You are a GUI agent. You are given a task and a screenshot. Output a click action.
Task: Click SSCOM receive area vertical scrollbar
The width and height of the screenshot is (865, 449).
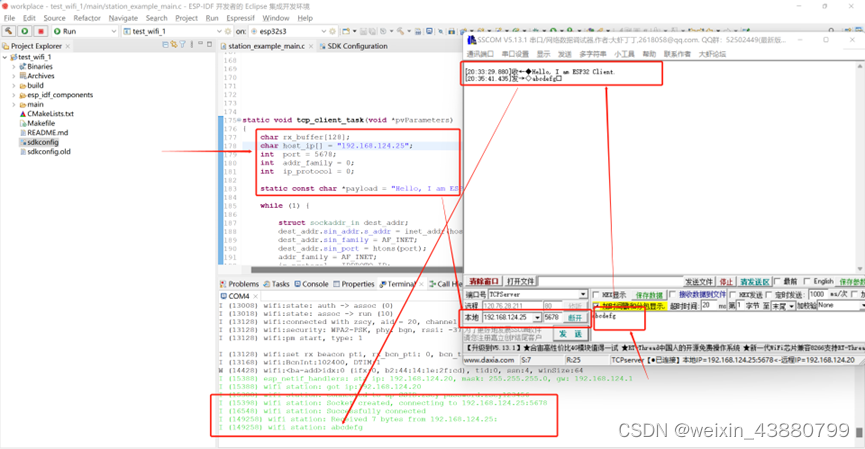coord(859,168)
